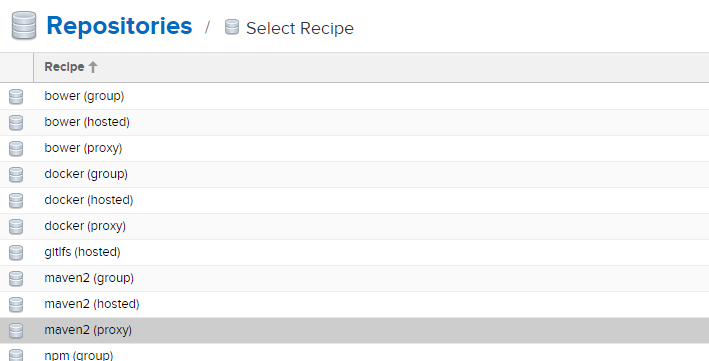709x361 pixels.
Task: Click the maven2 (proxy) row icon
Action: (16, 331)
